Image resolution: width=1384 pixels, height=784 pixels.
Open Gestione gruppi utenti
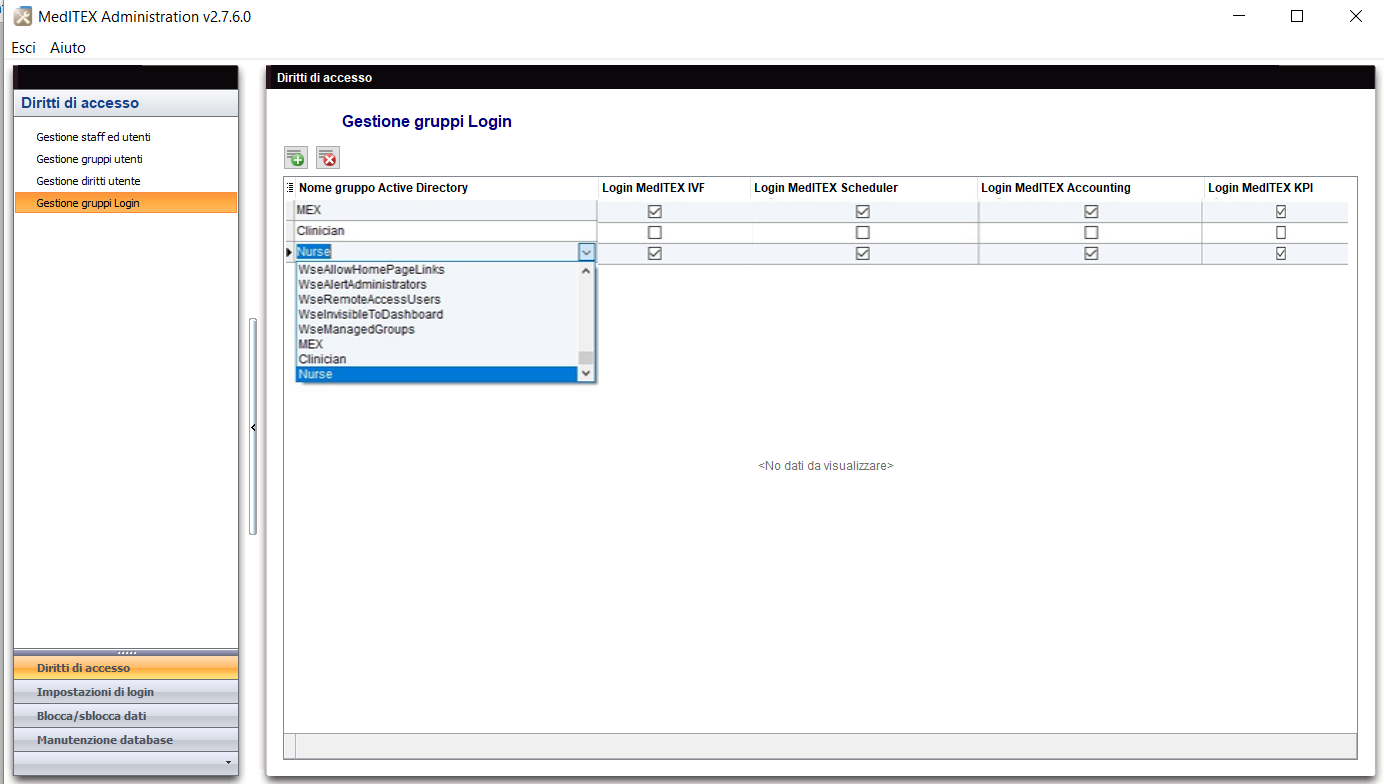(89, 159)
